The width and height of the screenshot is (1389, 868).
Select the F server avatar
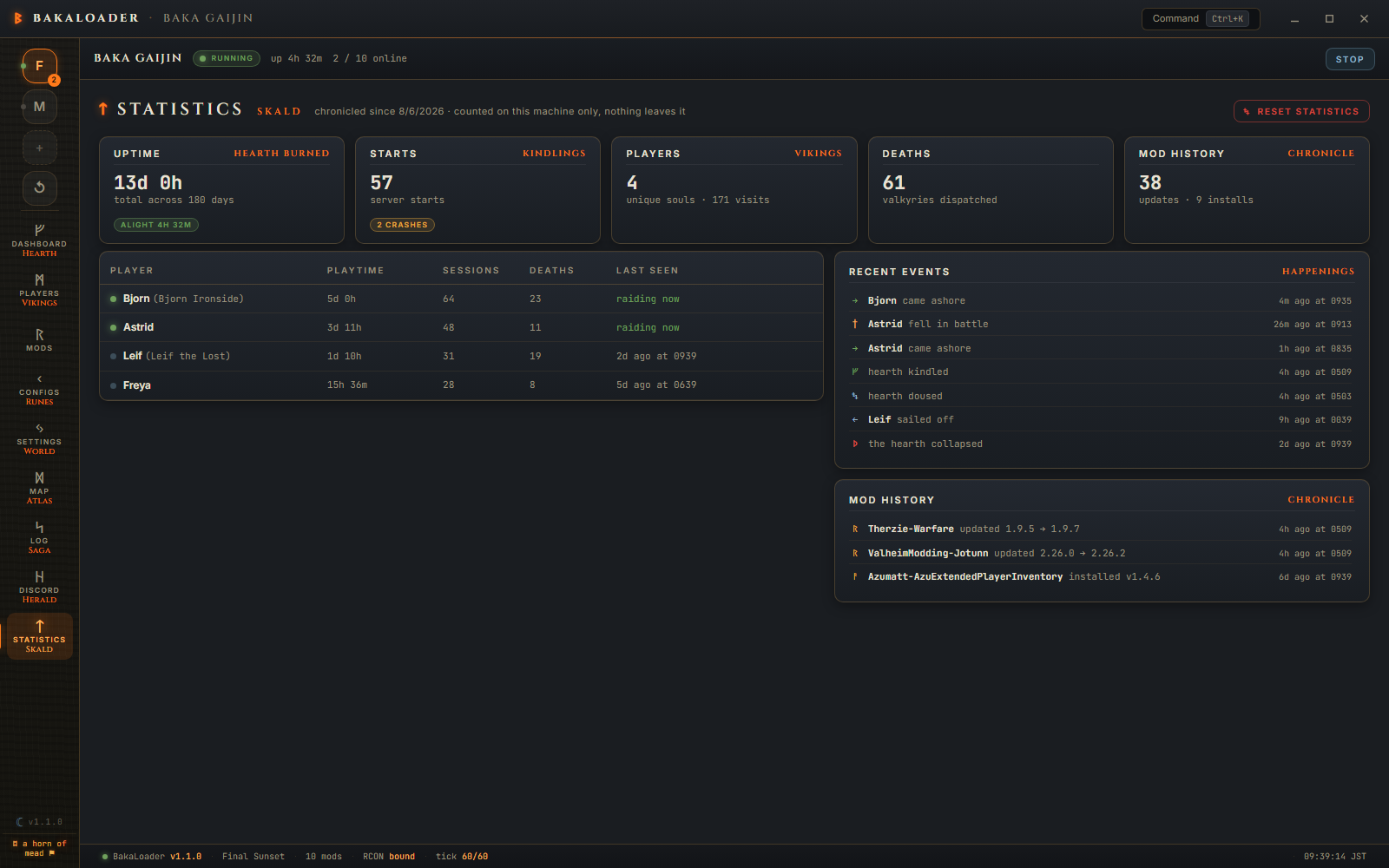tap(39, 66)
